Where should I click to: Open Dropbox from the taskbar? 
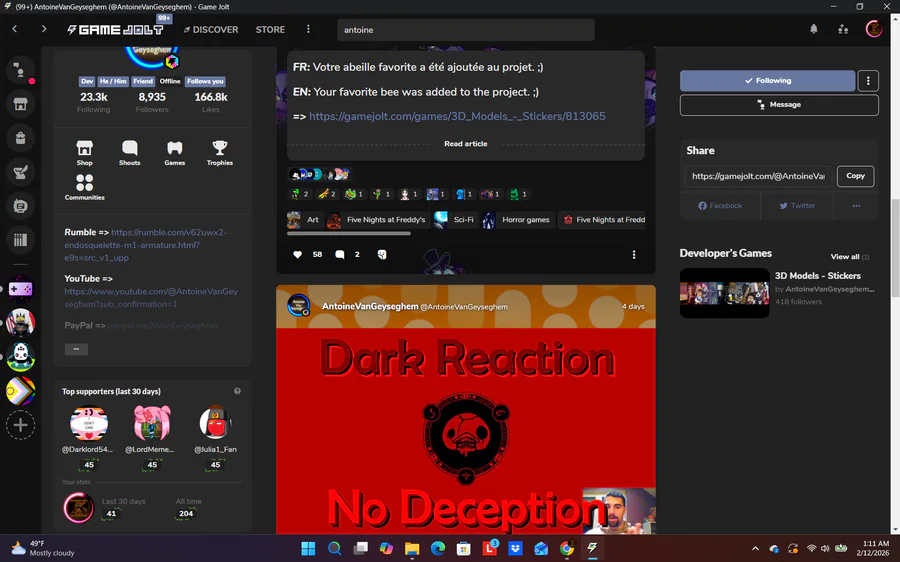click(x=515, y=549)
